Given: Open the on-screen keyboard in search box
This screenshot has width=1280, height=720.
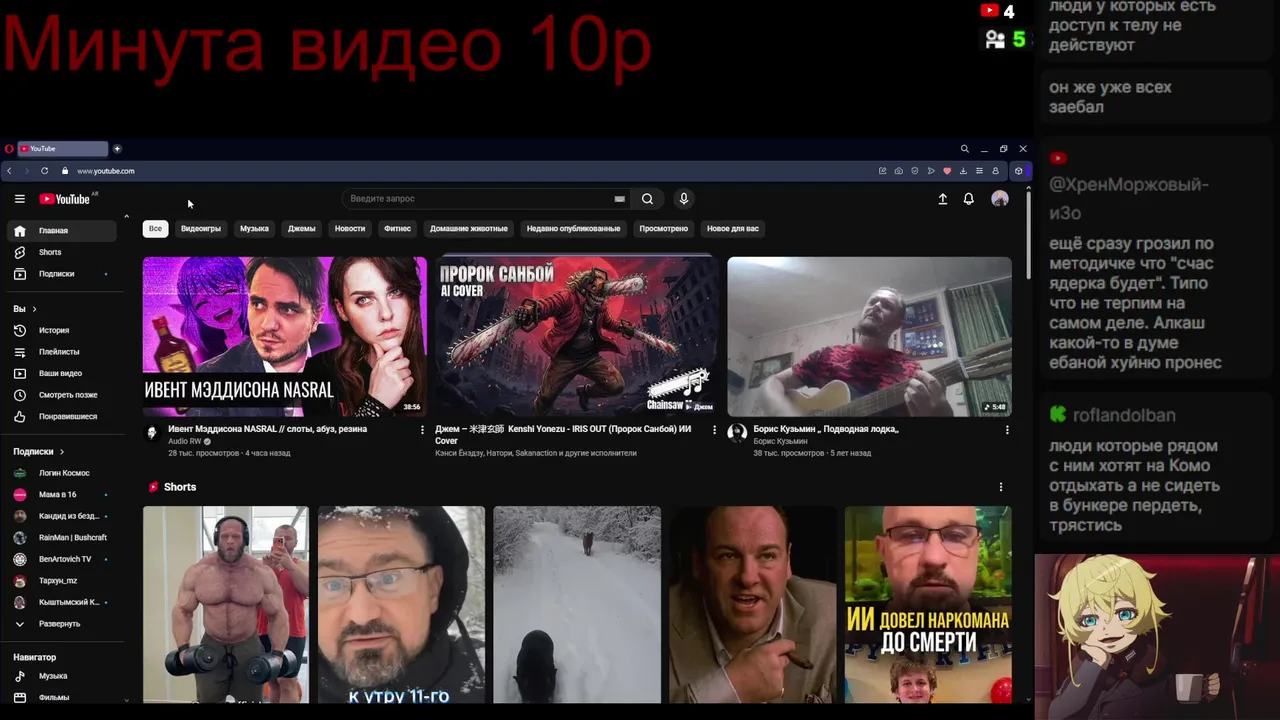Looking at the screenshot, I should coord(619,199).
